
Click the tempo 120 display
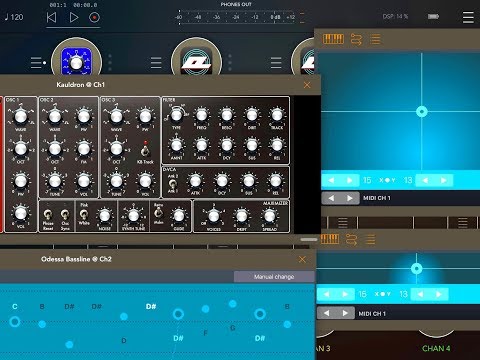[14, 17]
